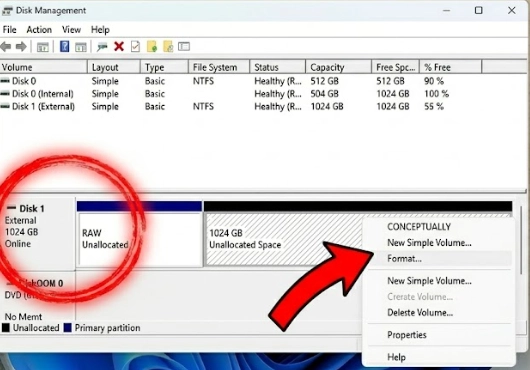530x370 pixels.
Task: Open the Help menu in the menu bar
Action: [x=100, y=30]
